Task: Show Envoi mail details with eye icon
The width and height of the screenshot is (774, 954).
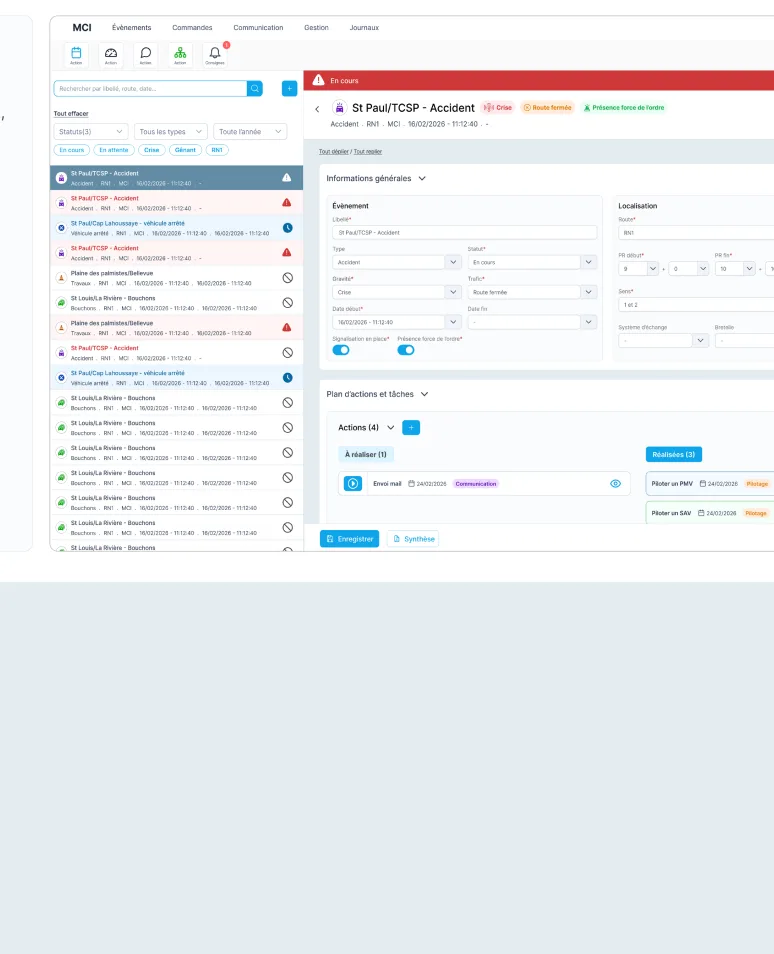Action: tap(615, 484)
